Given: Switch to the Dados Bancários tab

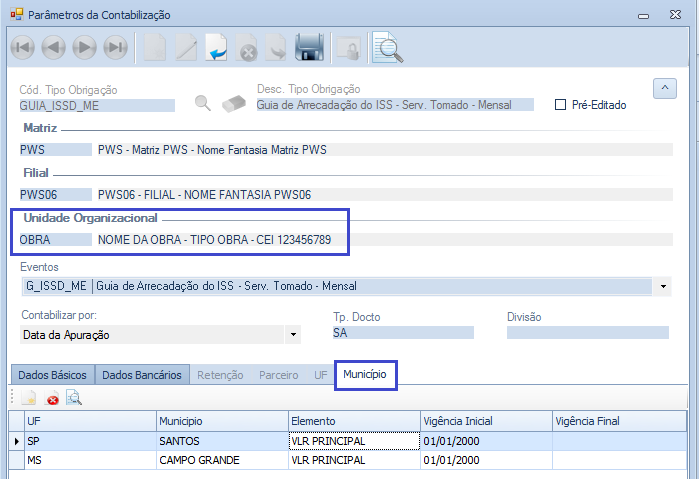Looking at the screenshot, I should 142,375.
